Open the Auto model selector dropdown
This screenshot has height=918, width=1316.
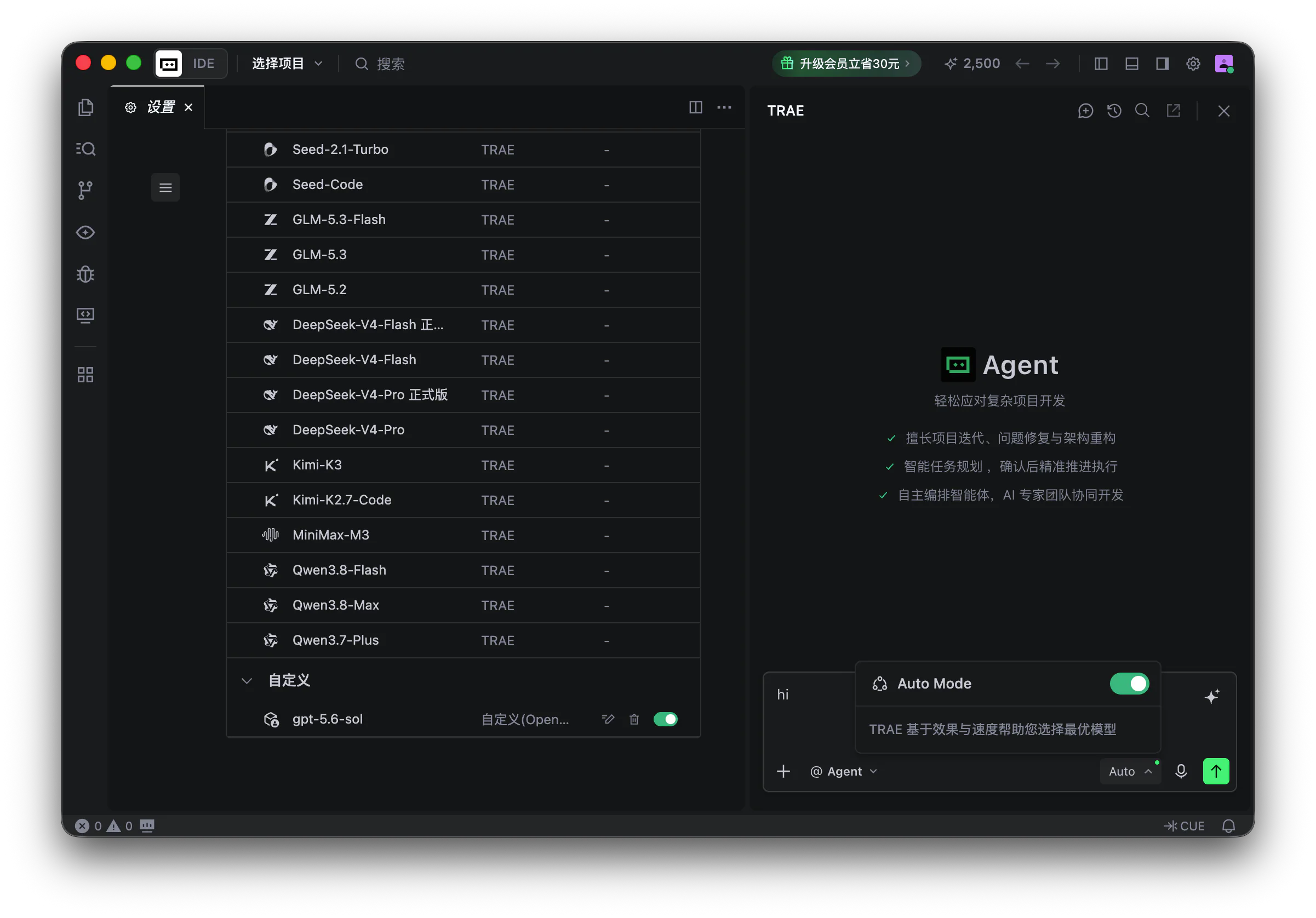[1130, 771]
